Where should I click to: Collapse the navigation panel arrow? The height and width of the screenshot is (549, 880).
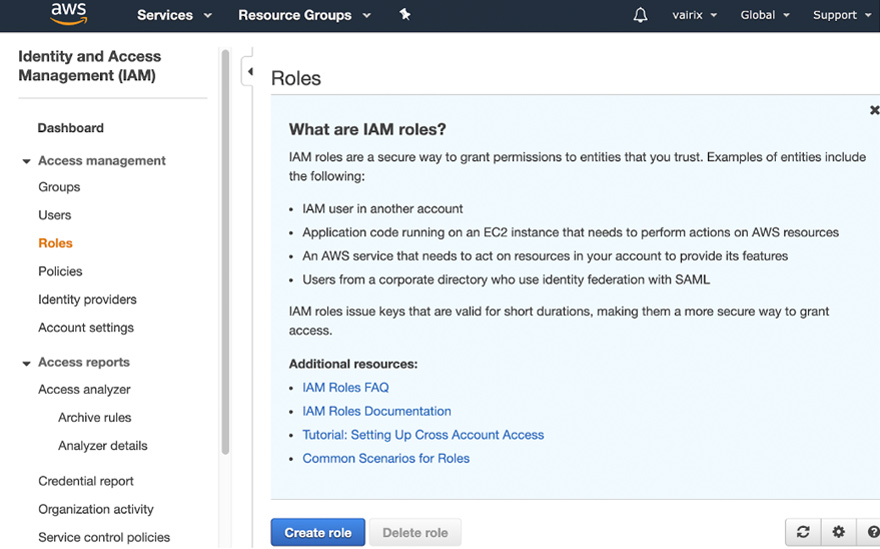(x=250, y=71)
